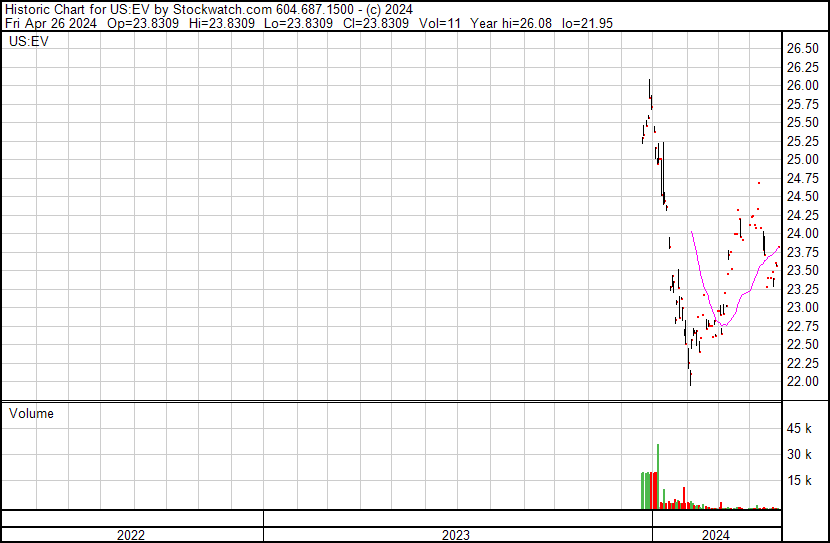The height and width of the screenshot is (543, 830).
Task: Click the lo=21.95 value in header
Action: tap(588, 24)
